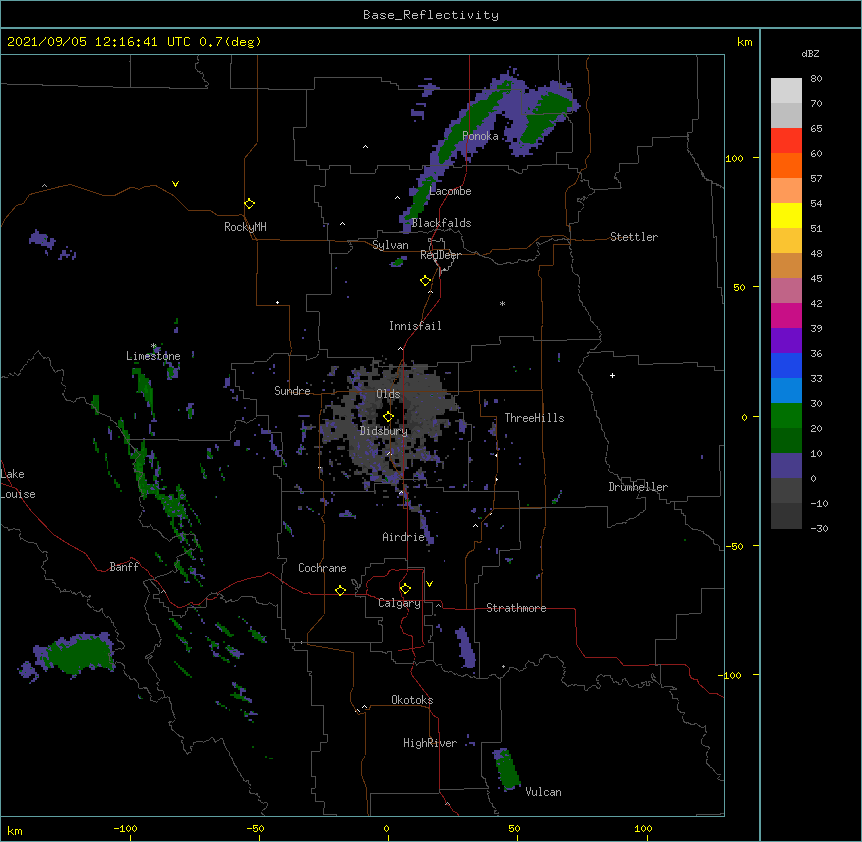The image size is (862, 842).
Task: Select the pink 45–42 dBZ legend swatch
Action: point(786,291)
